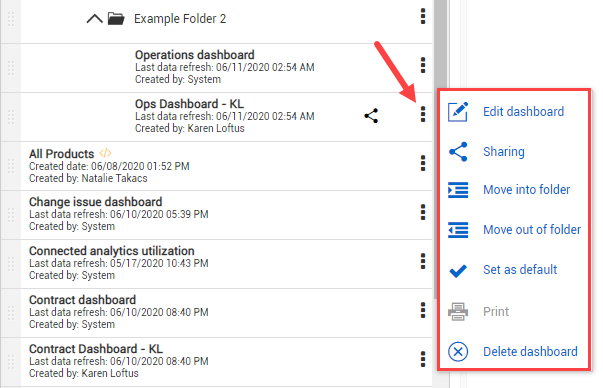This screenshot has height=388, width=603.
Task: Select Move out of folder menu entry
Action: click(532, 230)
